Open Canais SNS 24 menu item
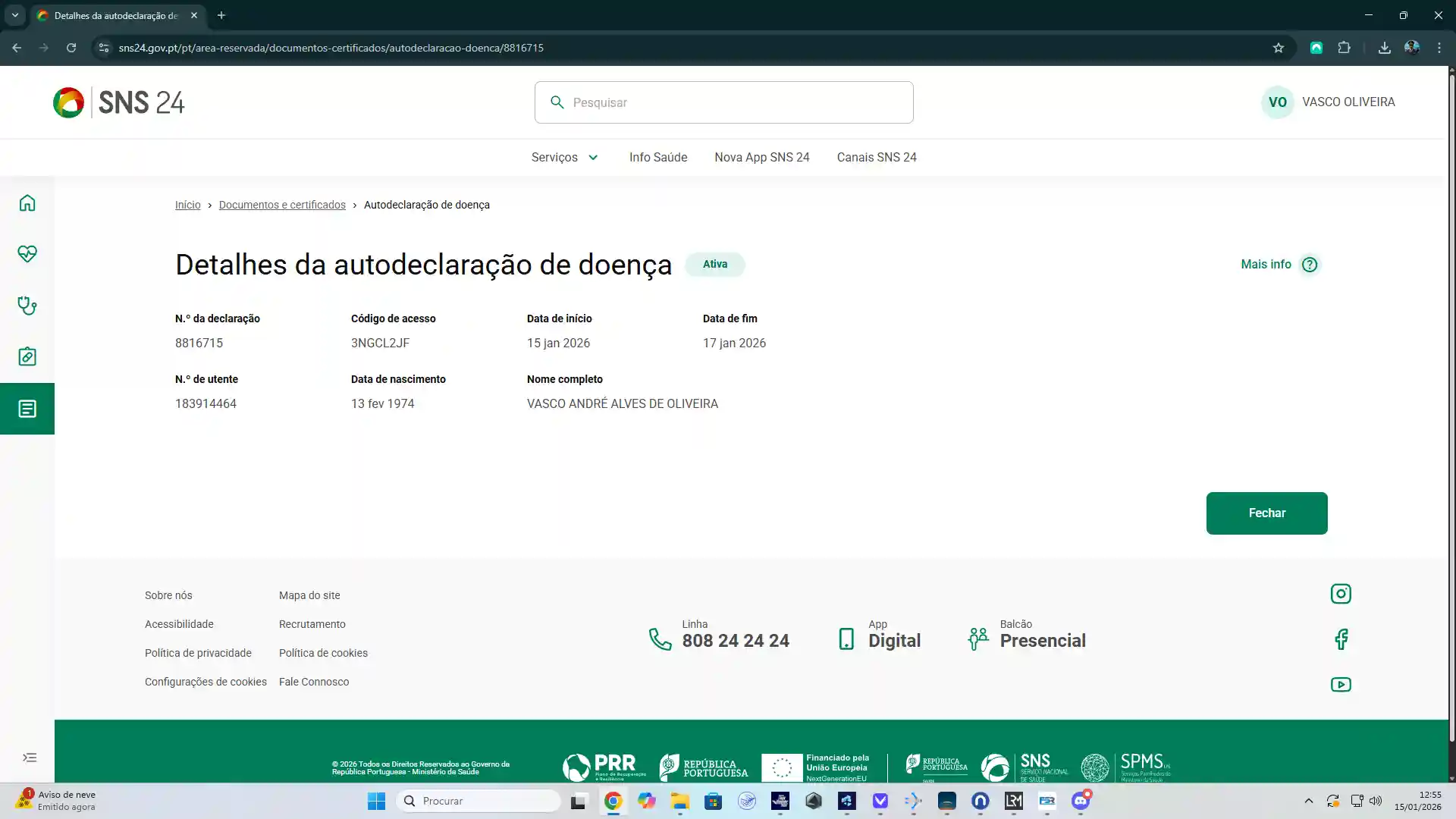 click(877, 158)
